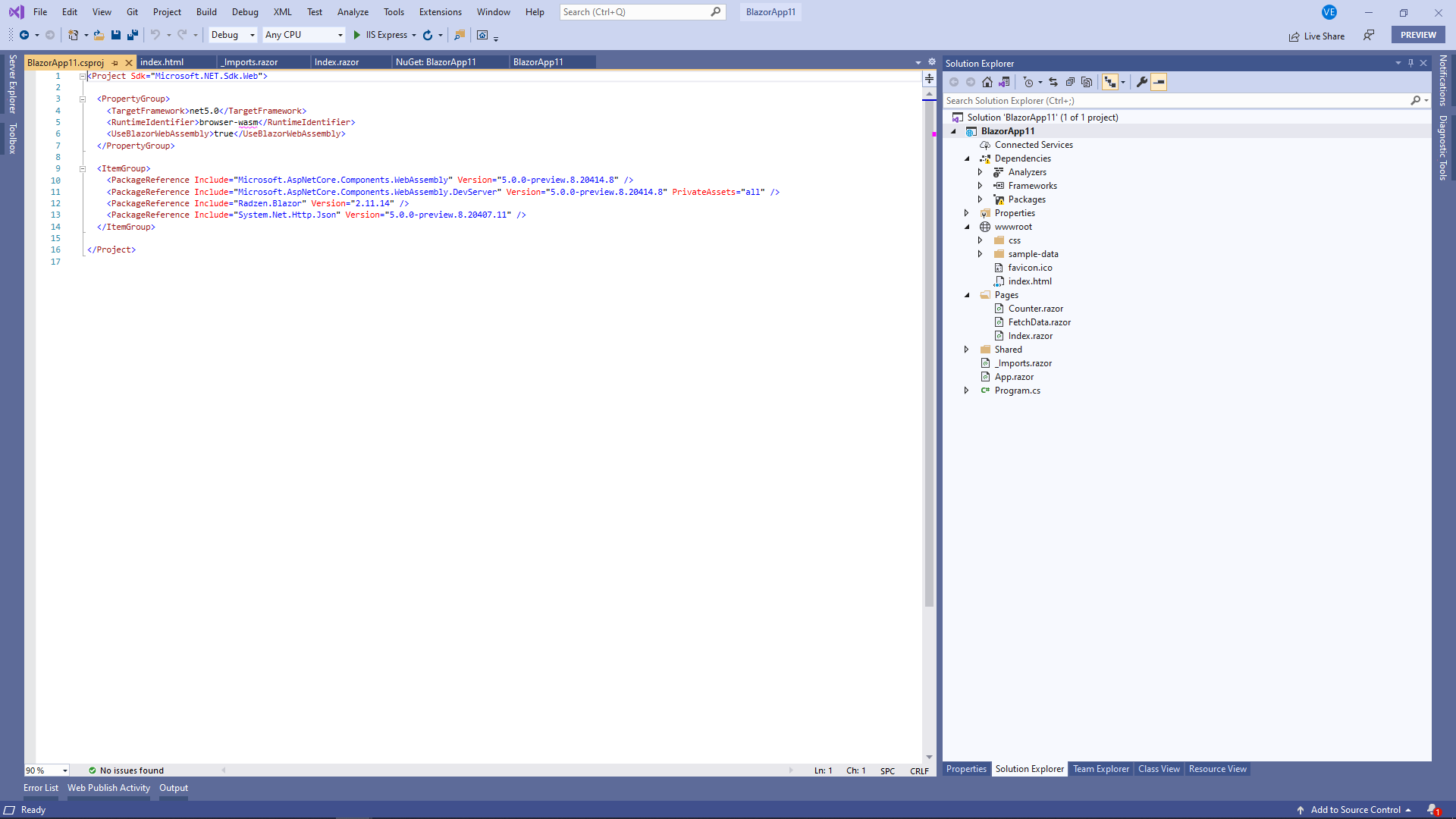Collapse the PropertyGroup fold marker

click(82, 99)
